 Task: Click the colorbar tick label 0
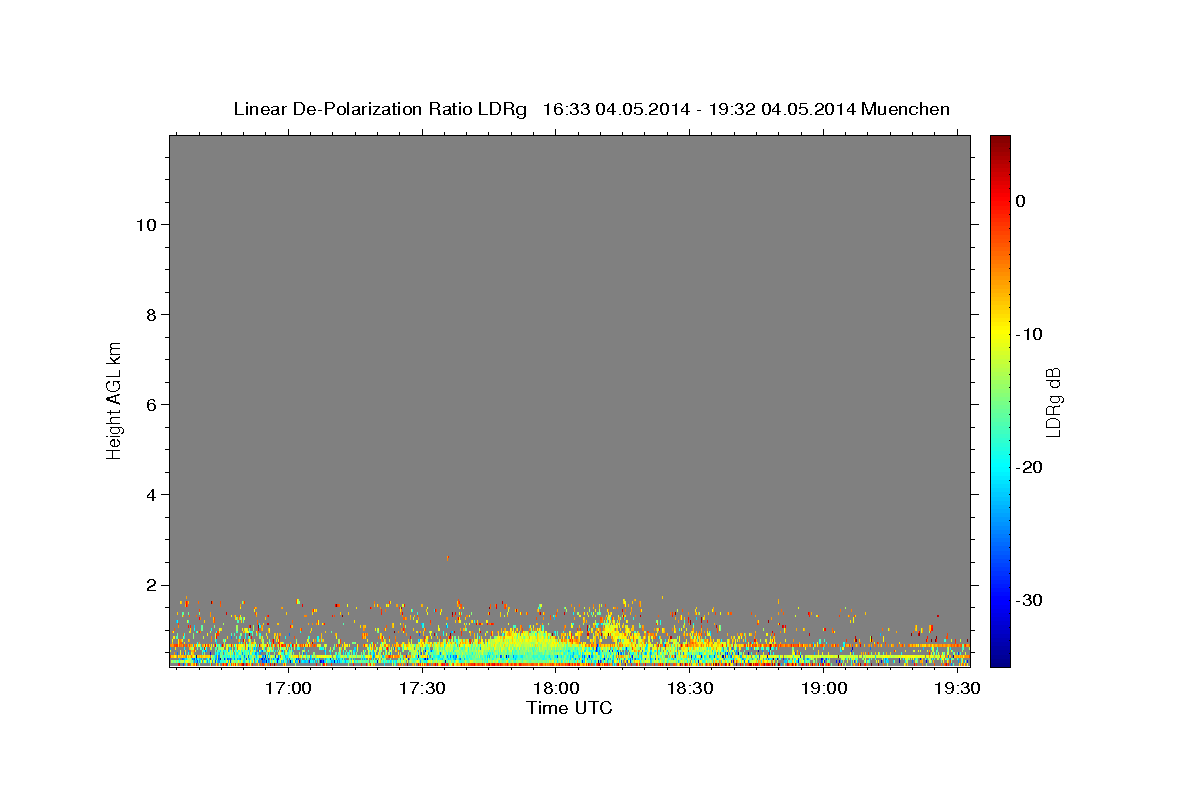[1020, 201]
